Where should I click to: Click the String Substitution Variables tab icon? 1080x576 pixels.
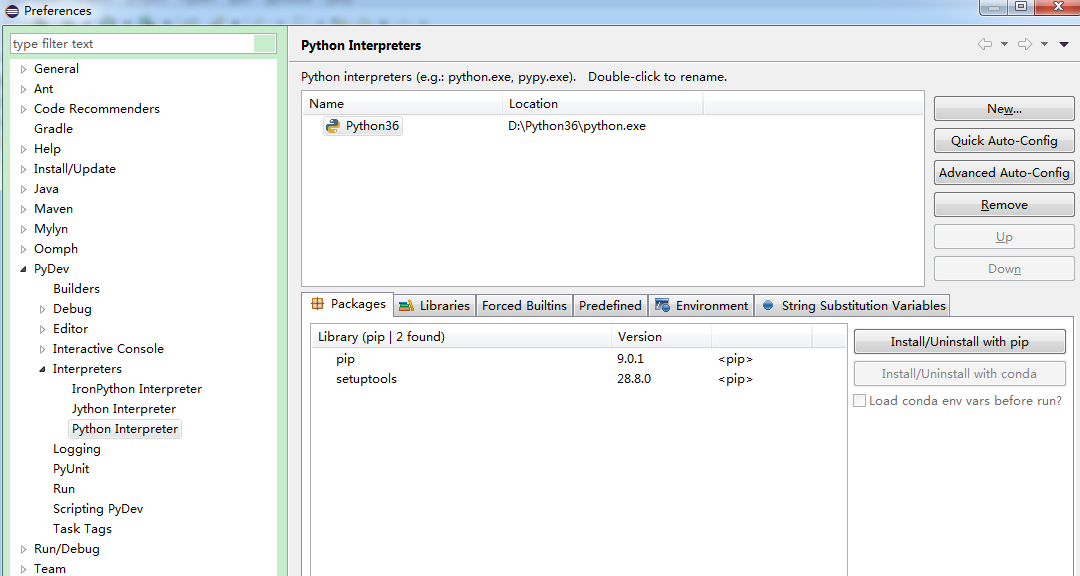click(768, 306)
